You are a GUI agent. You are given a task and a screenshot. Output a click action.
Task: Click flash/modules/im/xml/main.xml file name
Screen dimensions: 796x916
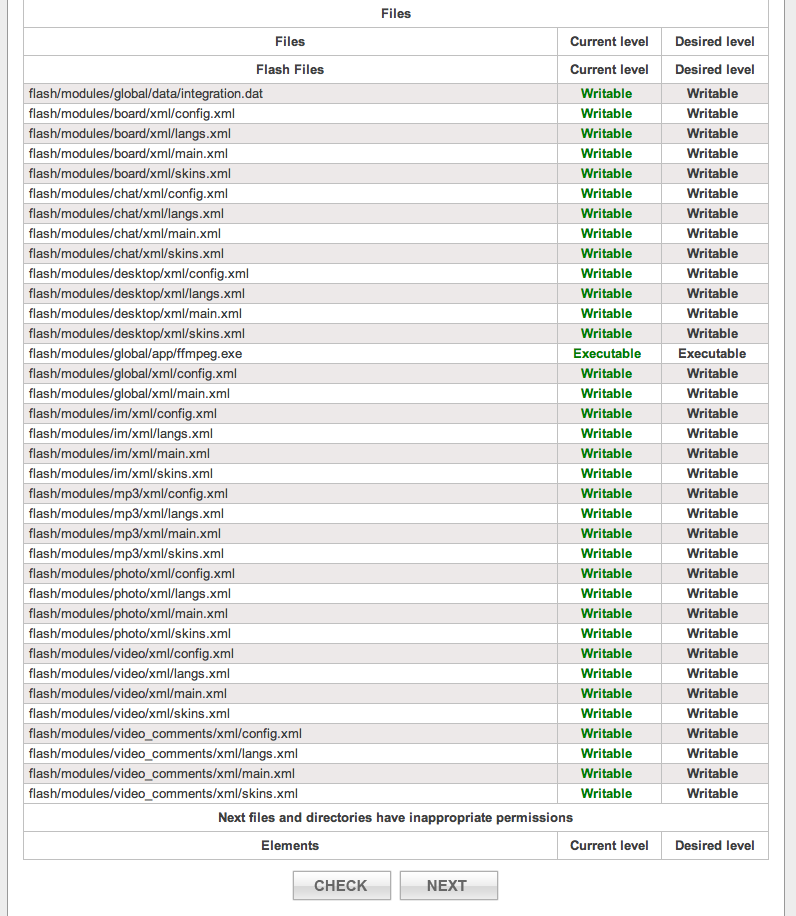(119, 454)
